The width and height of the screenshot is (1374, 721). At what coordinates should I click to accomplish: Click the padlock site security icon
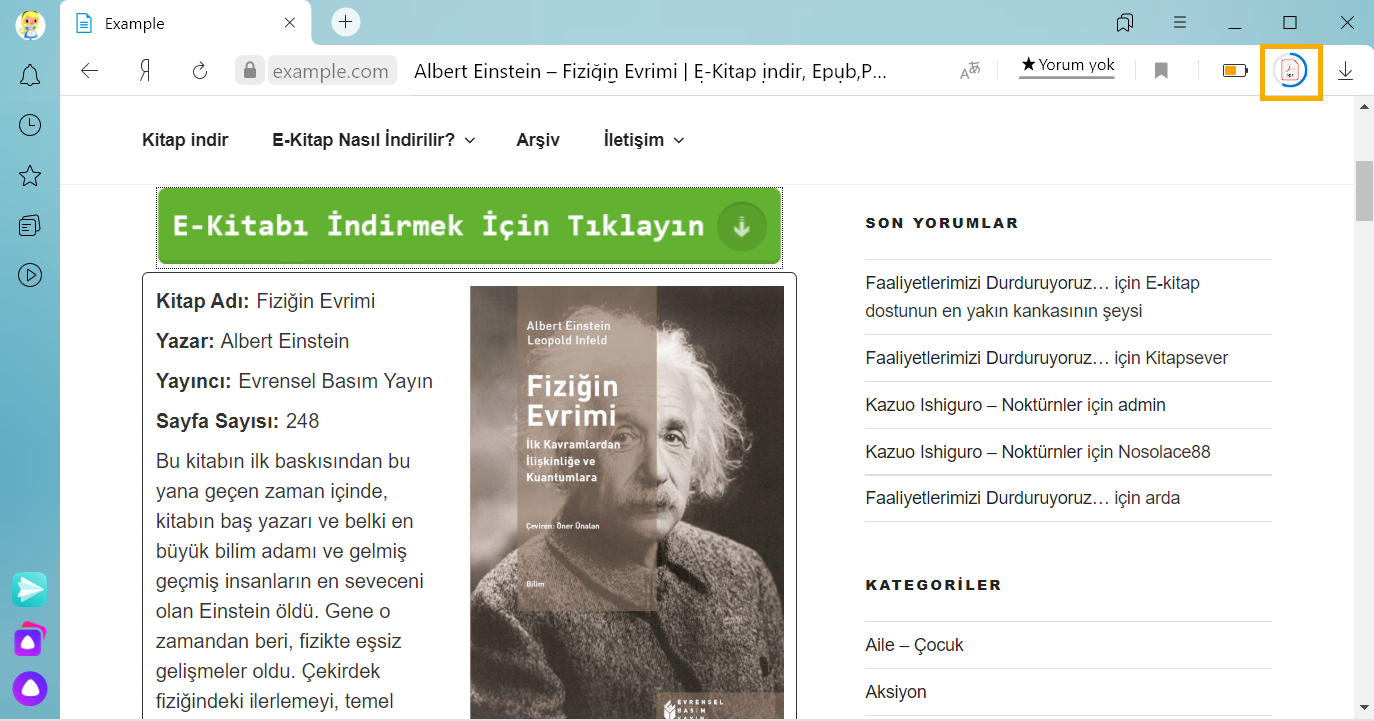coord(250,71)
